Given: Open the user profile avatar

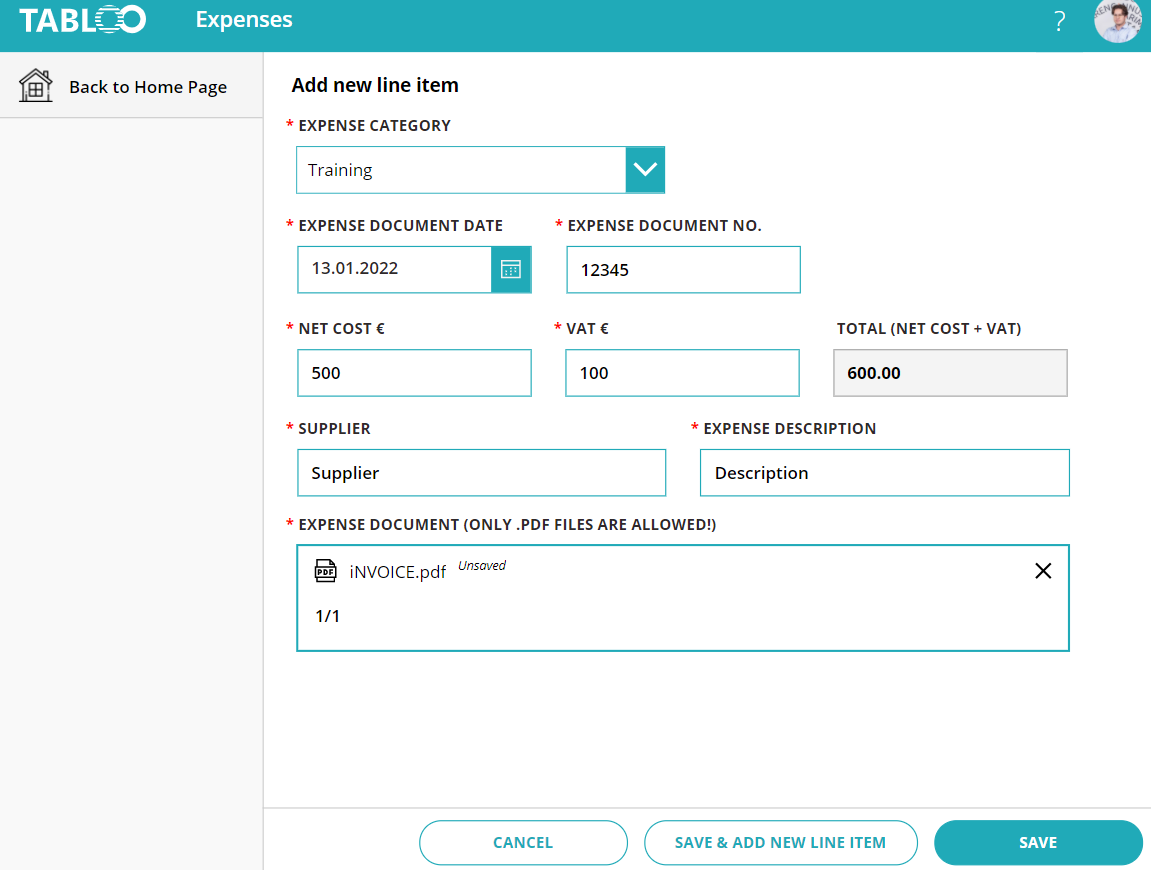Looking at the screenshot, I should [x=1117, y=21].
